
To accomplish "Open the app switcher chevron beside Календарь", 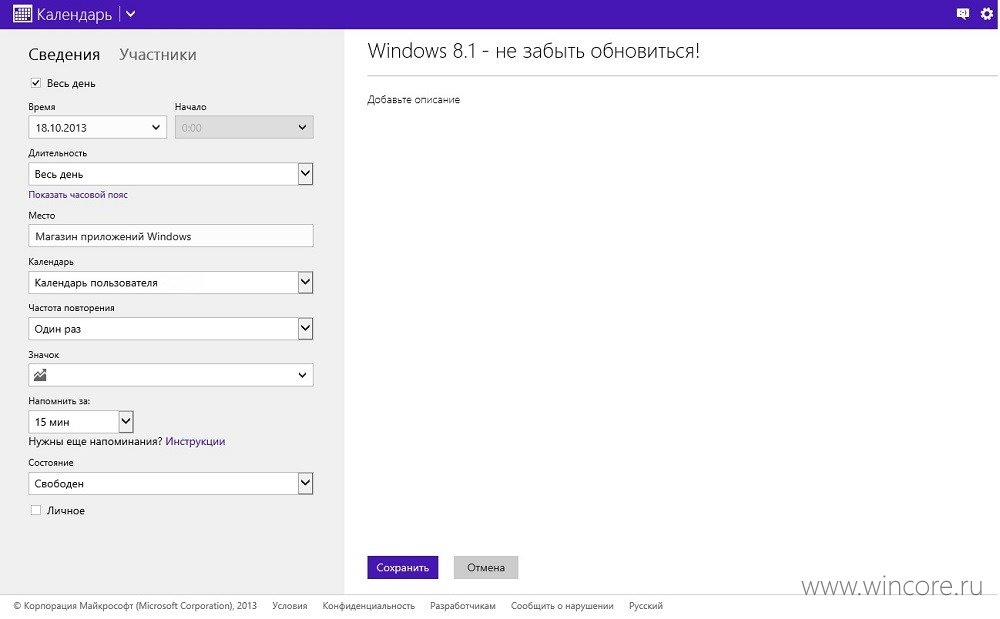I will 130,14.
